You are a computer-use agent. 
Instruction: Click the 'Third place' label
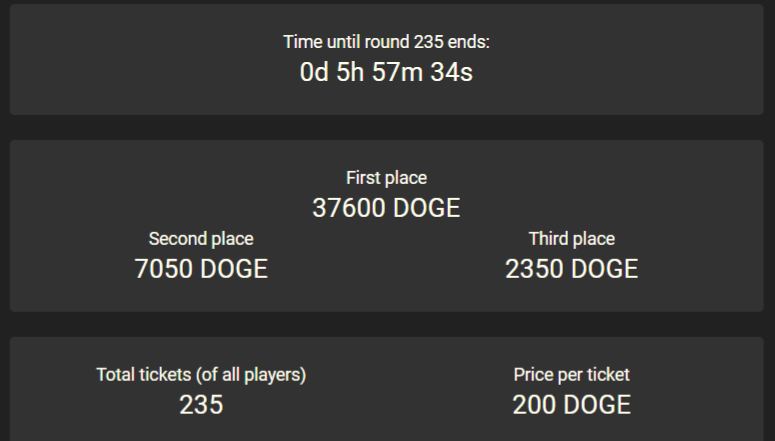pyautogui.click(x=572, y=239)
